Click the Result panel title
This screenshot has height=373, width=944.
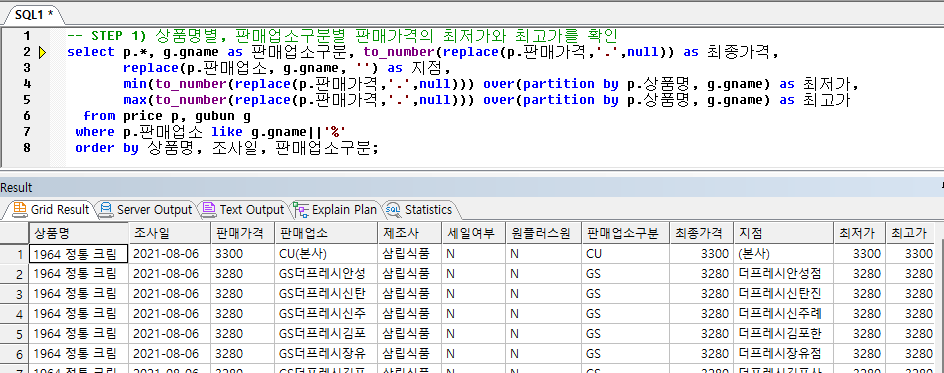click(x=16, y=188)
